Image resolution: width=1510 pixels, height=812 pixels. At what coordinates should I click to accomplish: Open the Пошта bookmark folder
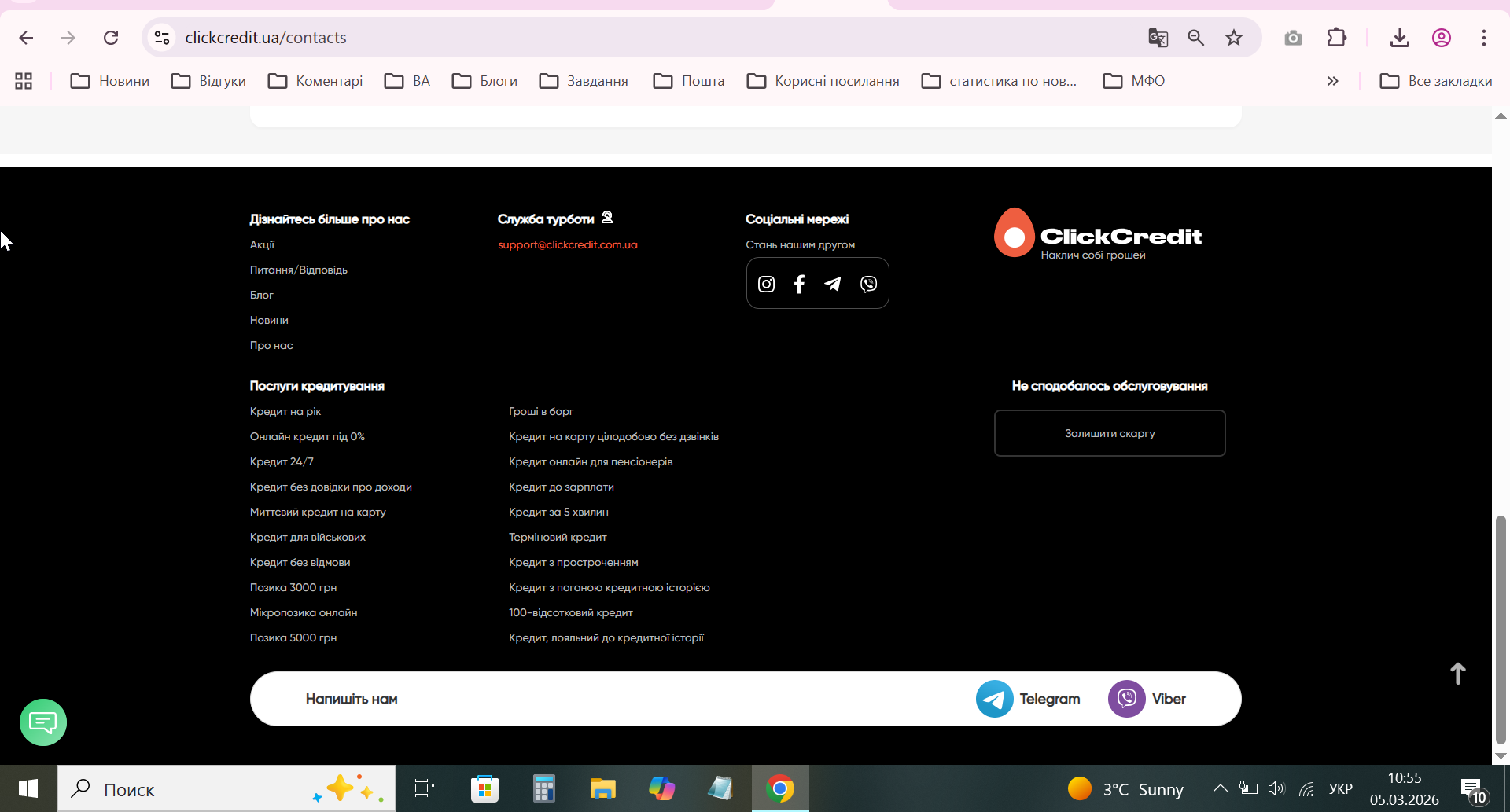coord(689,81)
